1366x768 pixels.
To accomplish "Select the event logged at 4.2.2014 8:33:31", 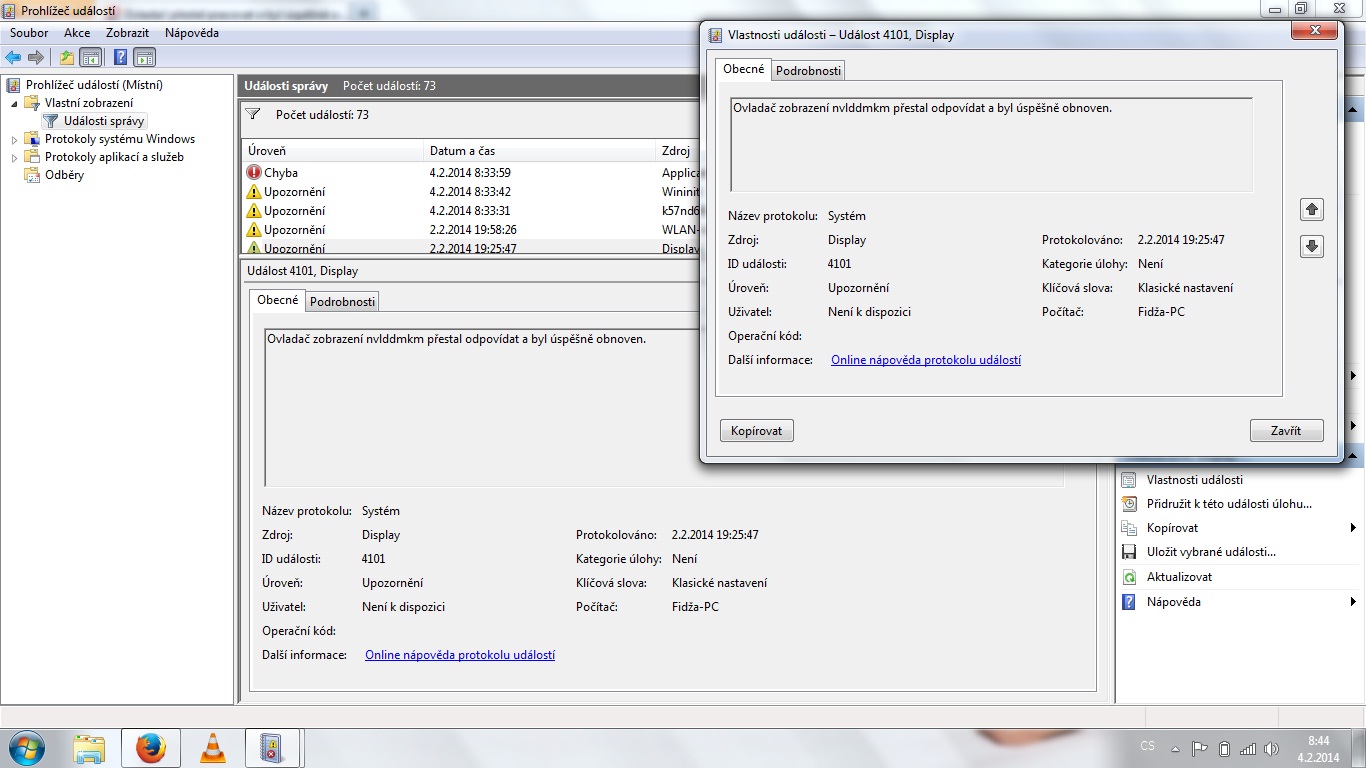I will pyautogui.click(x=471, y=210).
